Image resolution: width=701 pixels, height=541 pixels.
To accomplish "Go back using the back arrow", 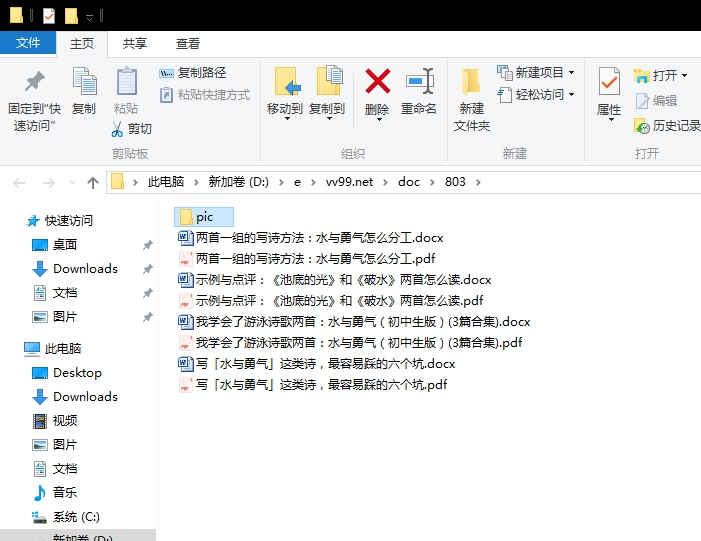I will (x=19, y=182).
